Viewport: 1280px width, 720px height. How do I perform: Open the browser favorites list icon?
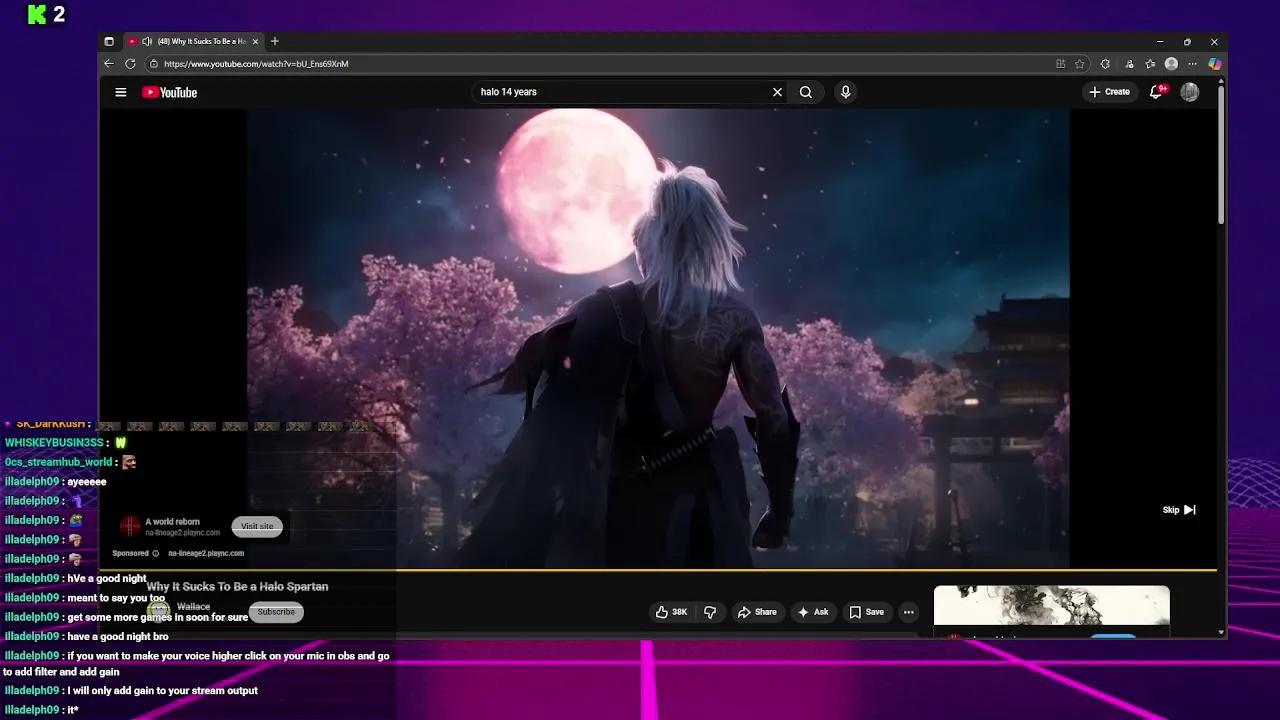(x=1150, y=64)
